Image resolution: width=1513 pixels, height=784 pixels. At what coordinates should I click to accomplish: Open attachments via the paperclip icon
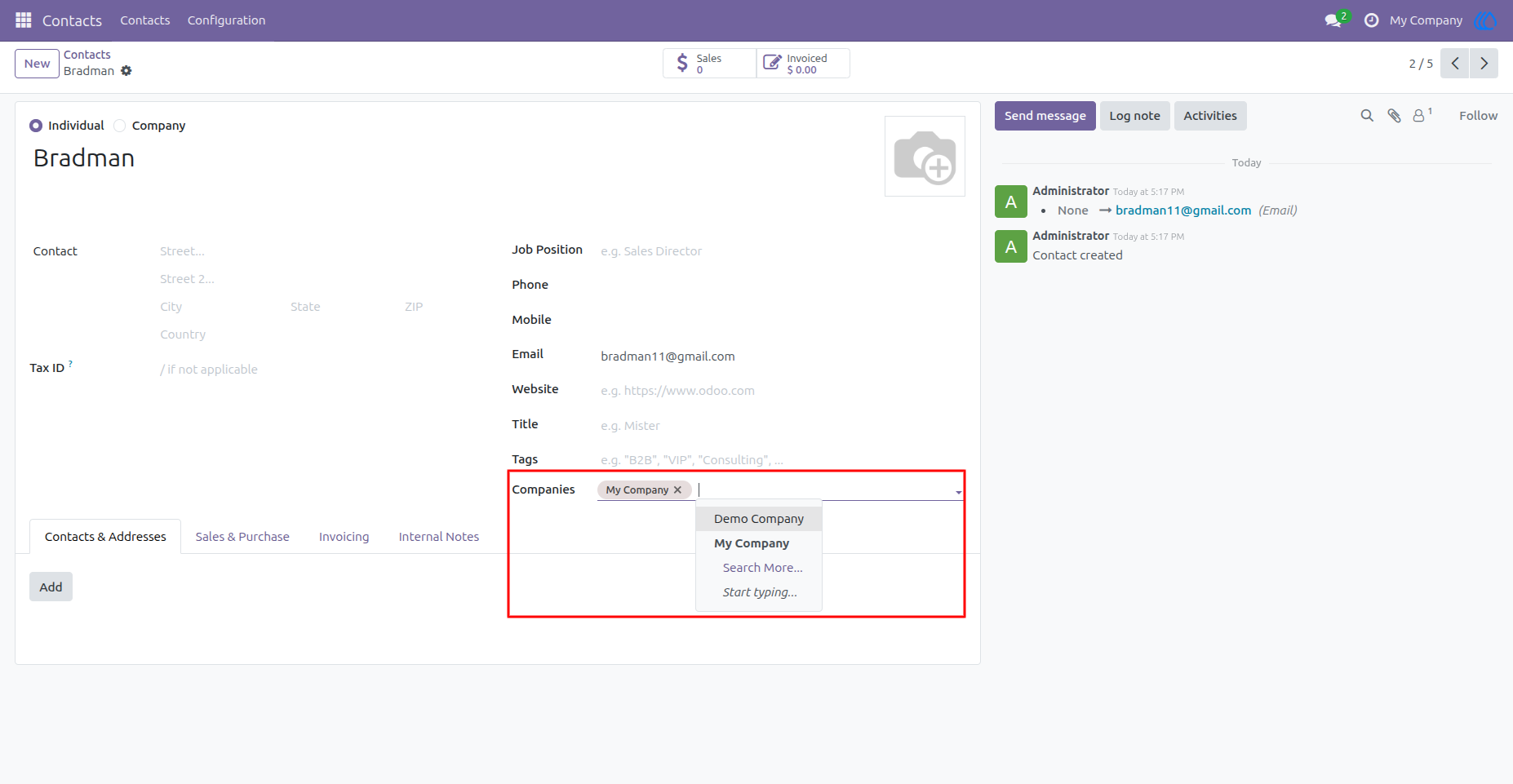point(1395,116)
